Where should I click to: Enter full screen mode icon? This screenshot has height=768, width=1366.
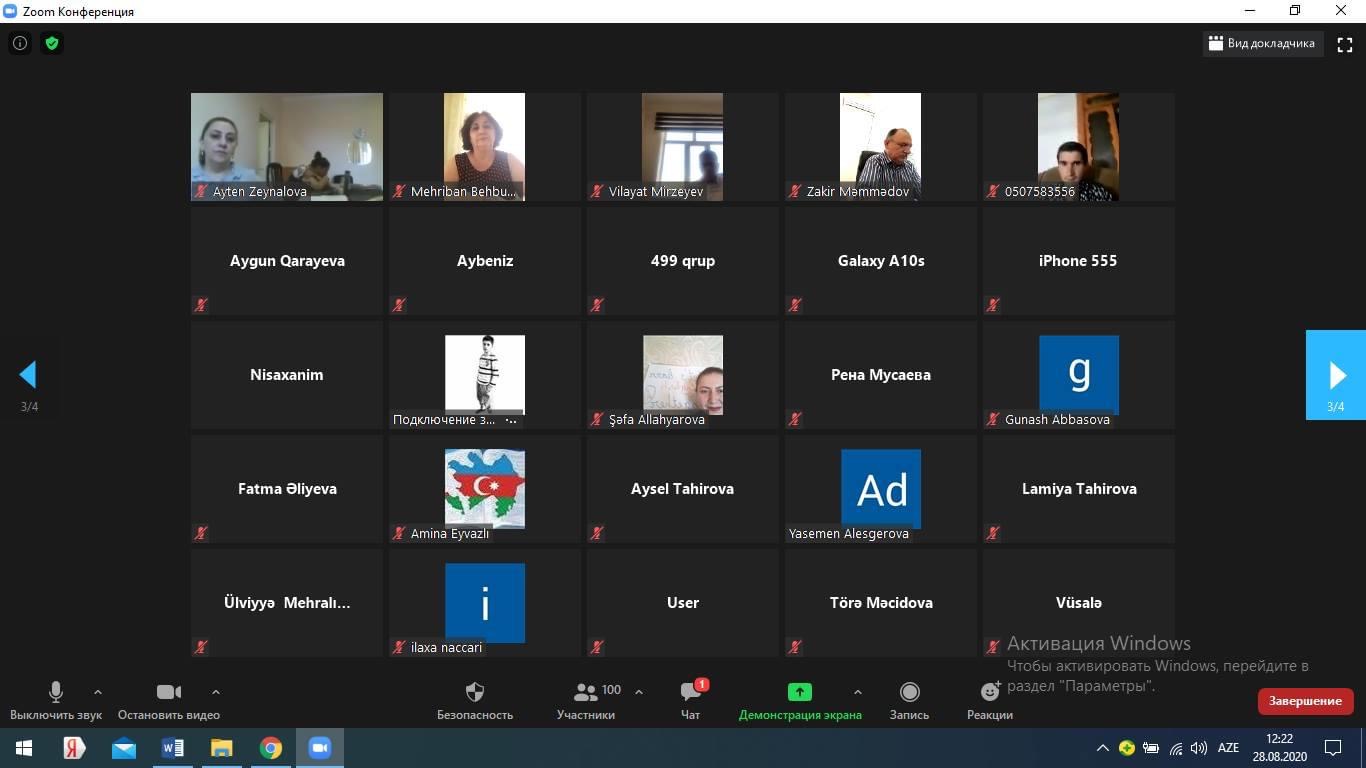click(x=1345, y=44)
